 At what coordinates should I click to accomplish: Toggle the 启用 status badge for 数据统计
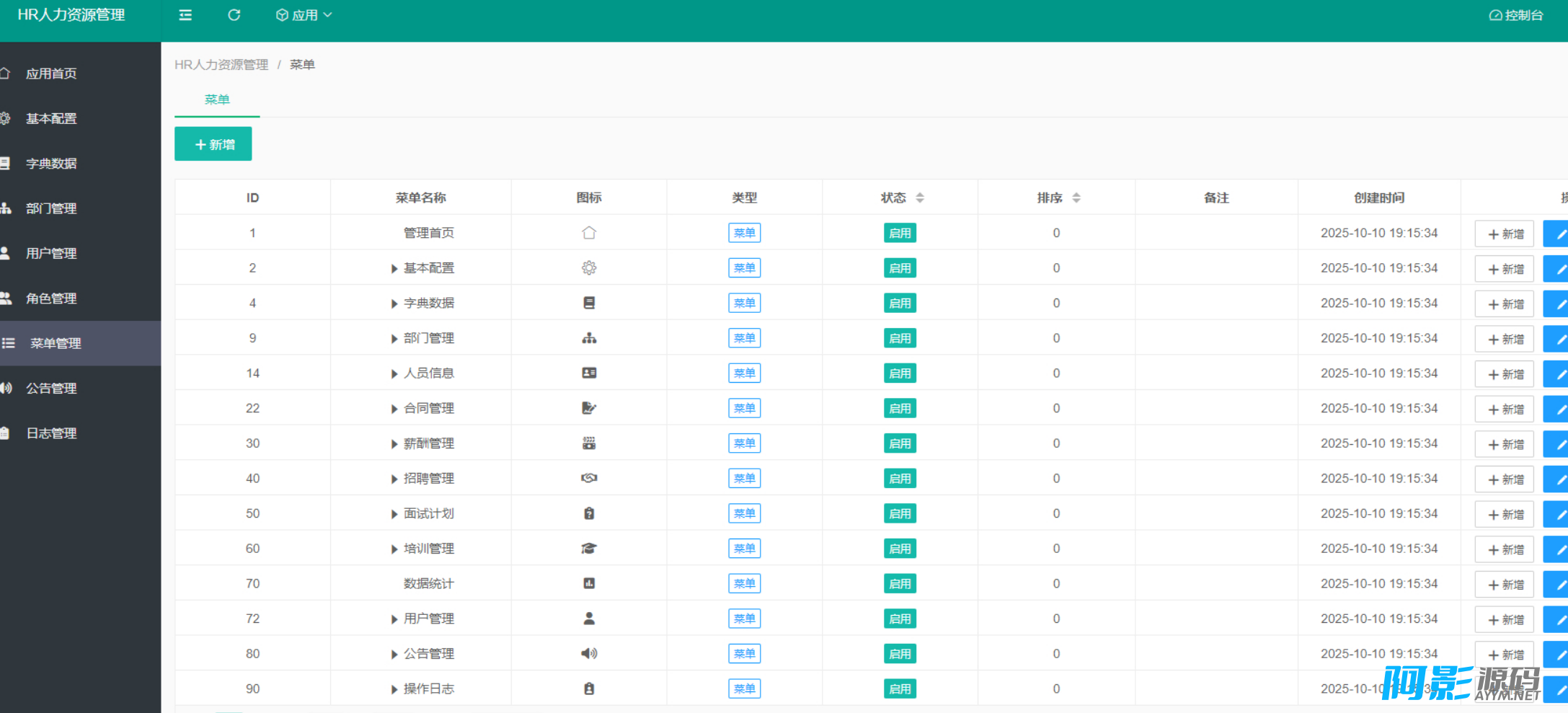click(x=900, y=584)
